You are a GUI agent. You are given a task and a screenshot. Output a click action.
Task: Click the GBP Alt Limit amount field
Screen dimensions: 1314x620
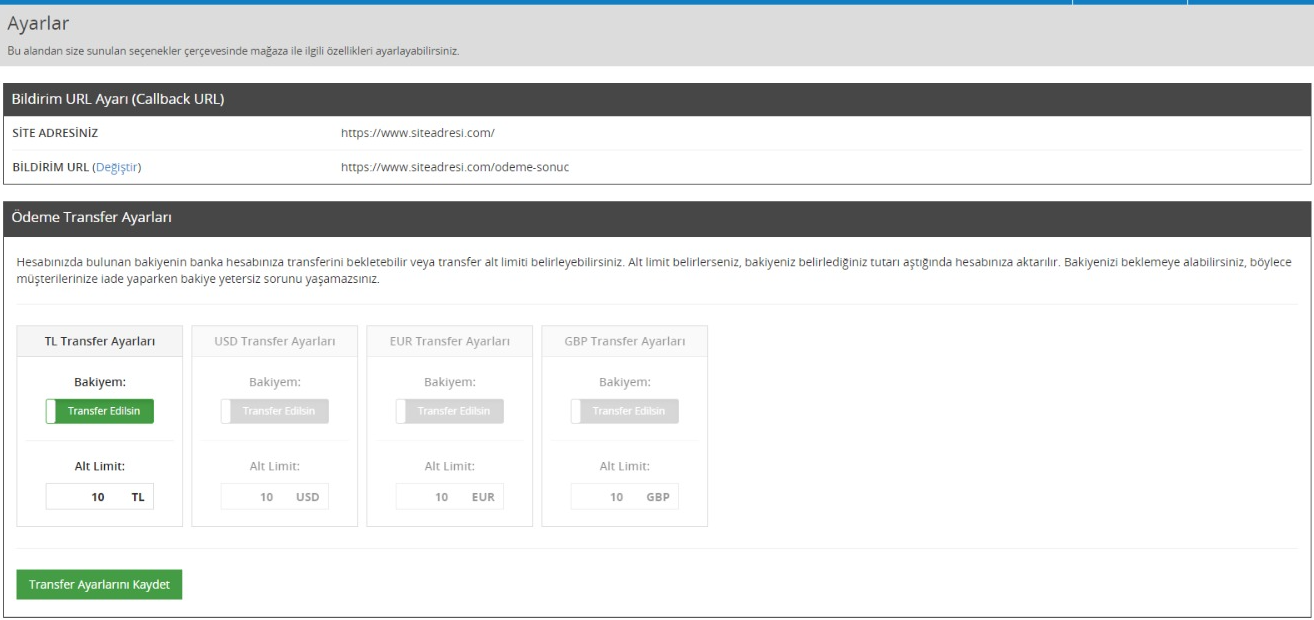click(x=609, y=497)
